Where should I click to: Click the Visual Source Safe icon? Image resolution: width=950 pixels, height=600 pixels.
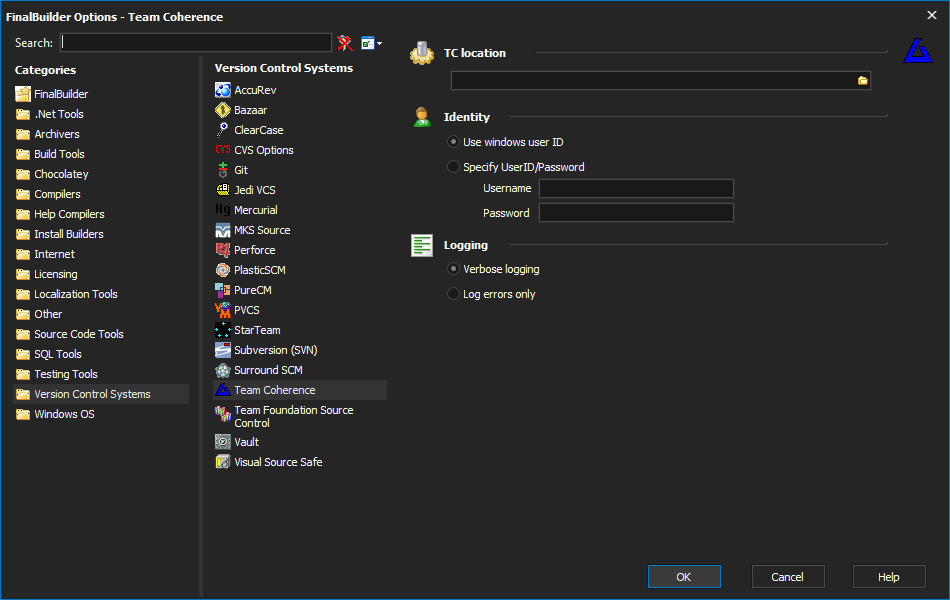point(222,462)
